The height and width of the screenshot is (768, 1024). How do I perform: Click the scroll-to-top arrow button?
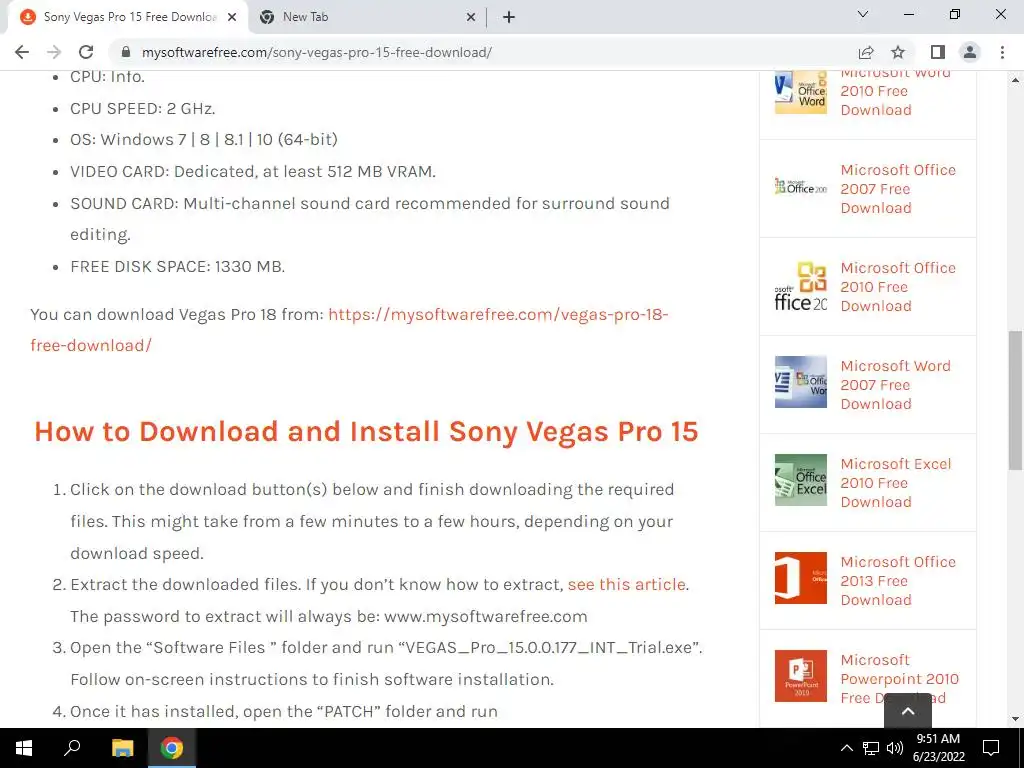click(908, 711)
